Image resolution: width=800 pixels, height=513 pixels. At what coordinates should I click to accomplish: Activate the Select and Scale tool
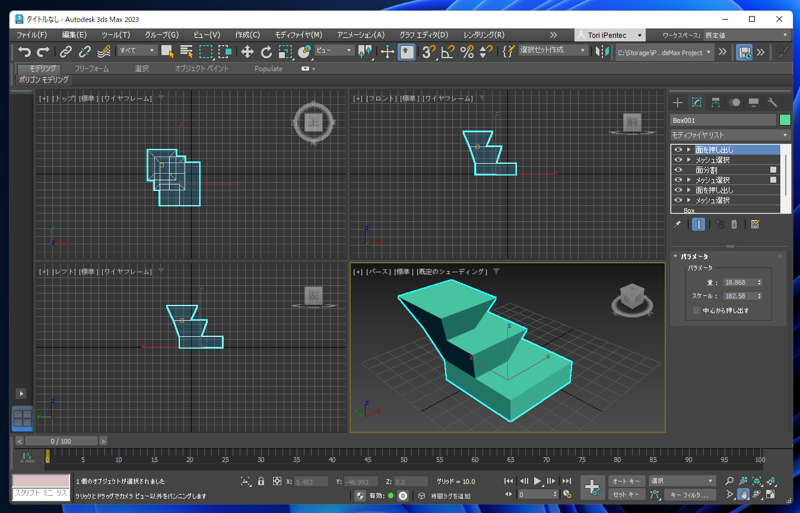coord(285,52)
